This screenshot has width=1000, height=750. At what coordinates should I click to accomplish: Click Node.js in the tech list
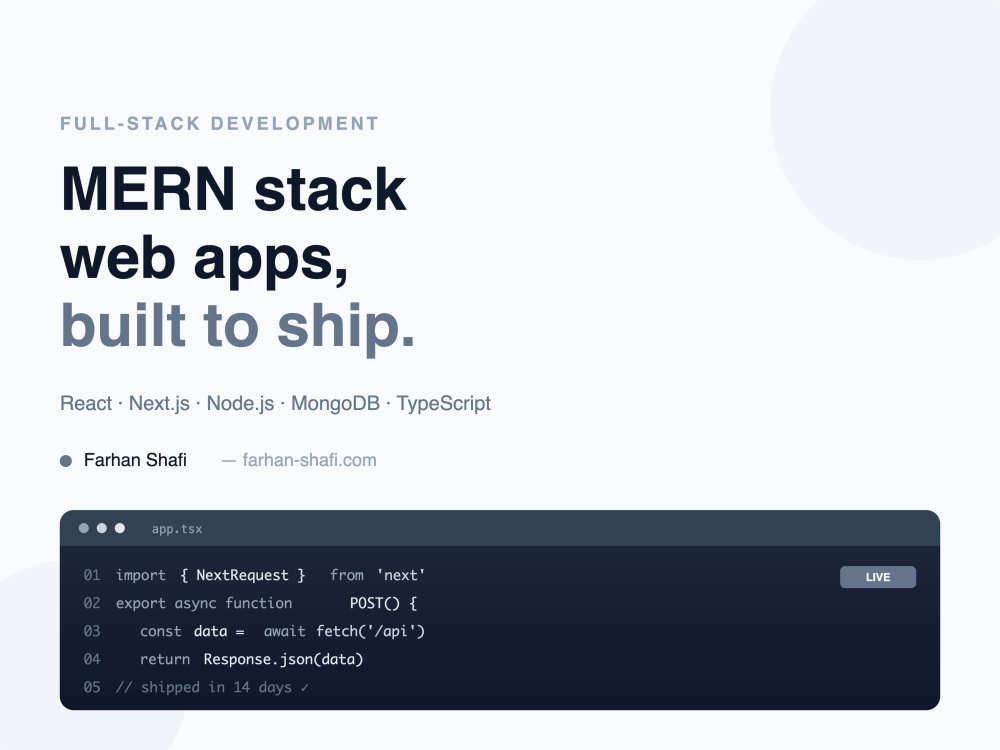pos(240,404)
